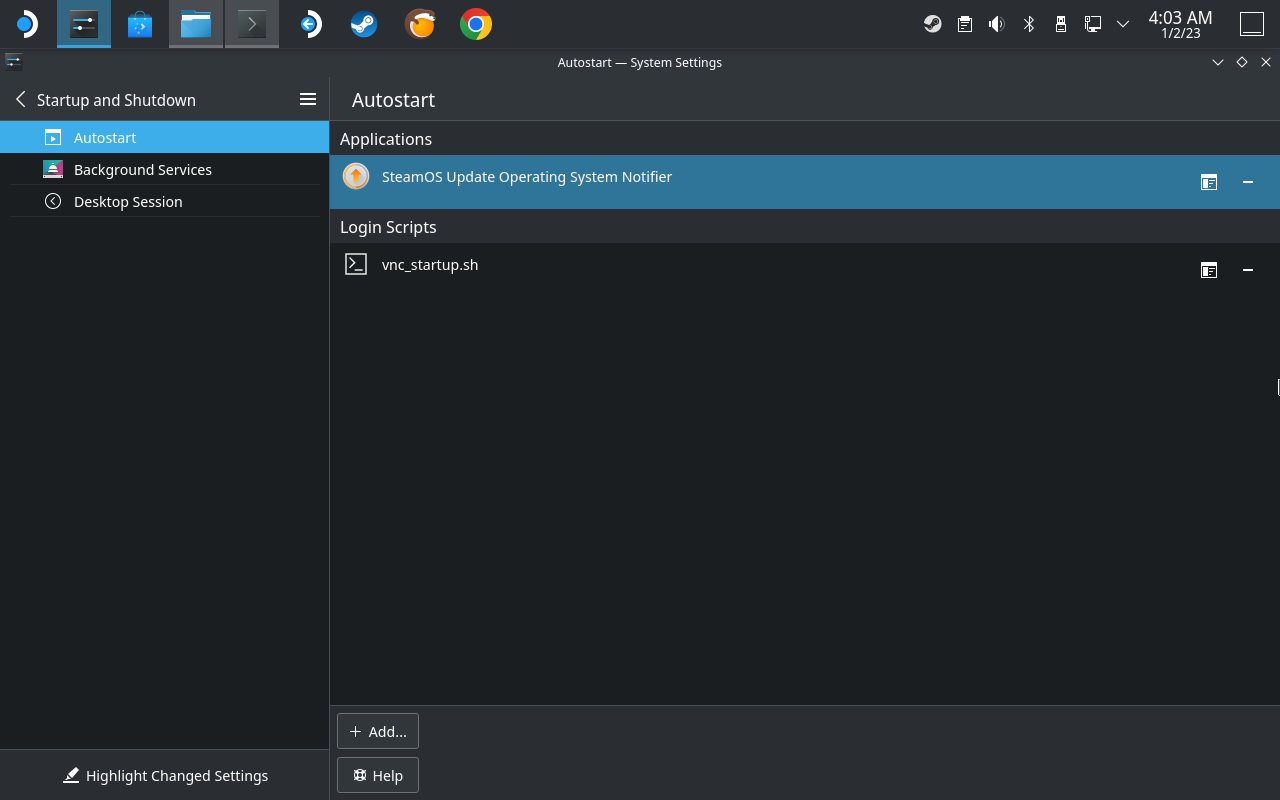Click removable devices tray icon
This screenshot has height=800, width=1280.
coord(1060,24)
